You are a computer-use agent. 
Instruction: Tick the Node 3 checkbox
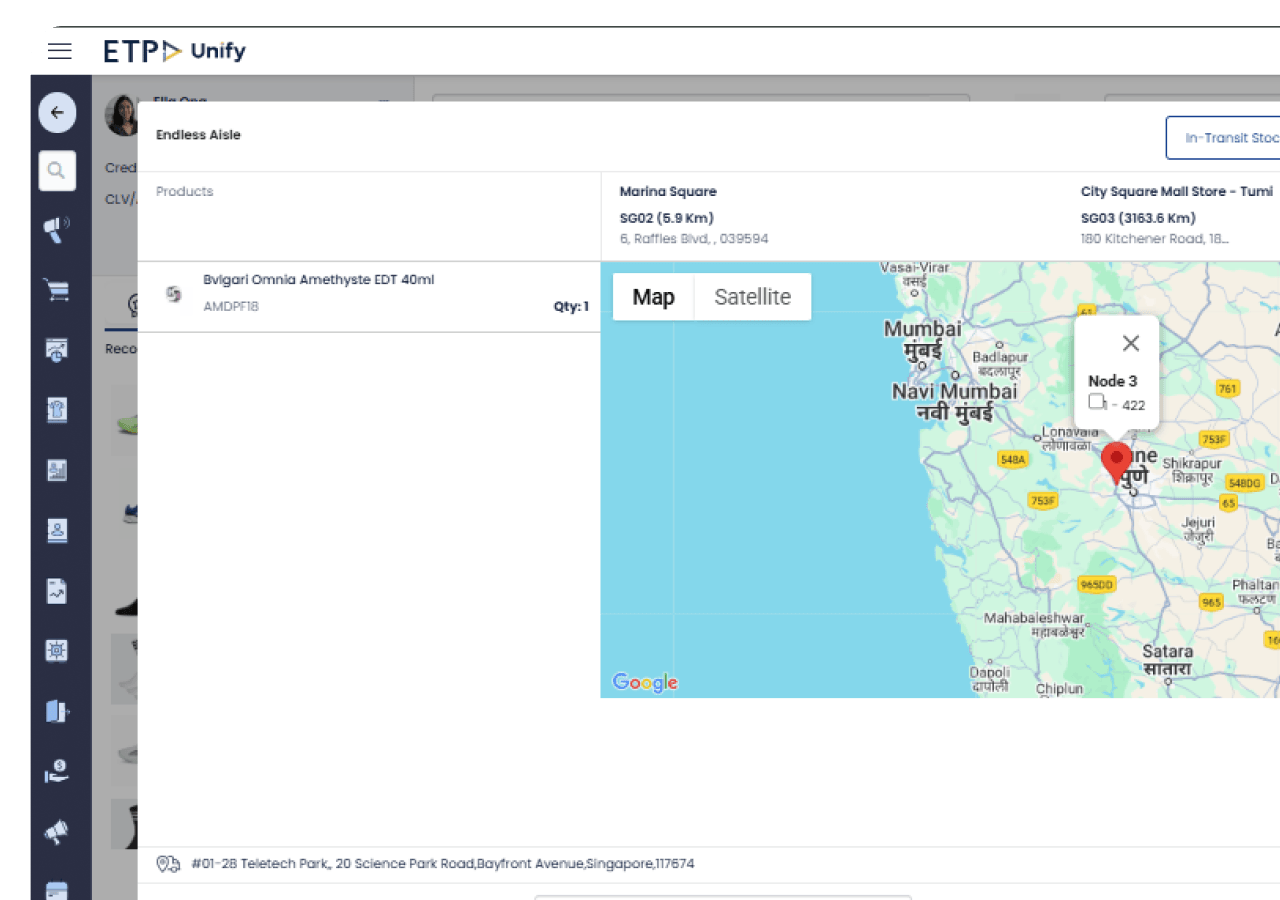pyautogui.click(x=1096, y=402)
